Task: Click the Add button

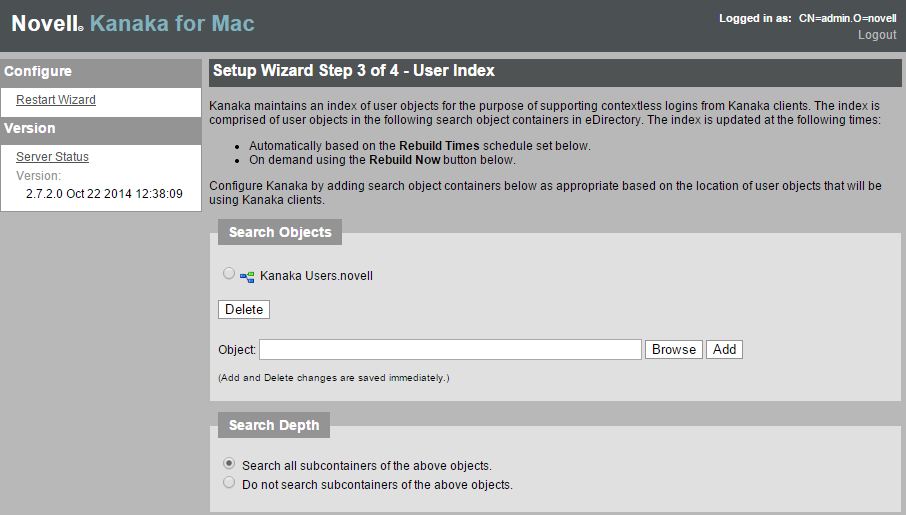Action: [x=724, y=350]
